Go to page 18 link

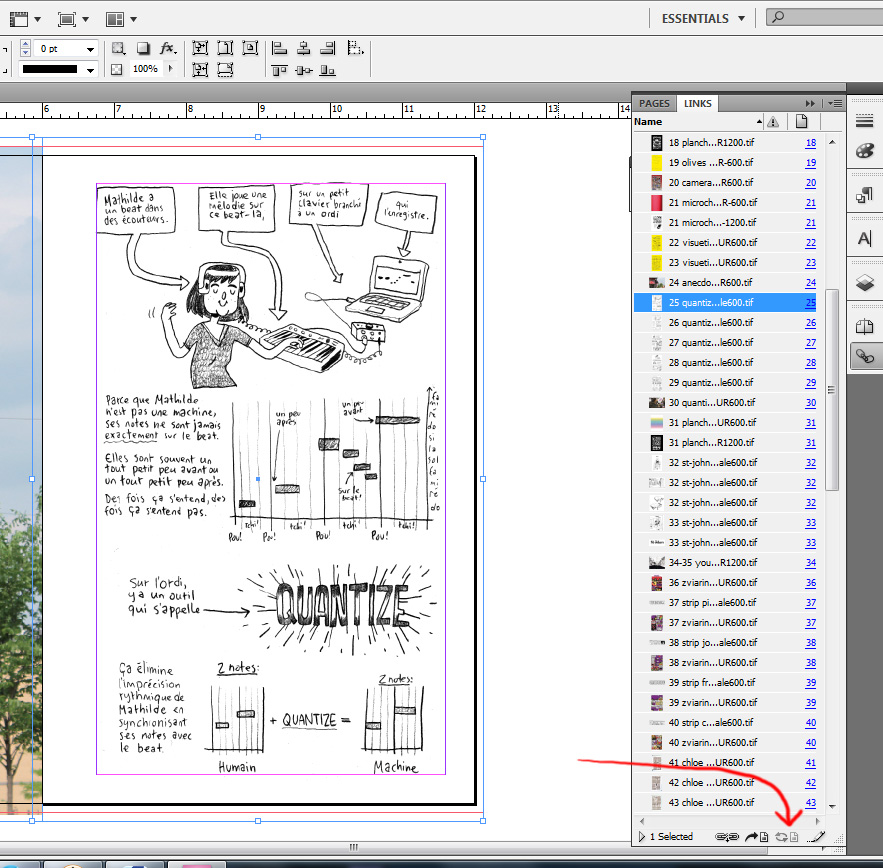[810, 143]
